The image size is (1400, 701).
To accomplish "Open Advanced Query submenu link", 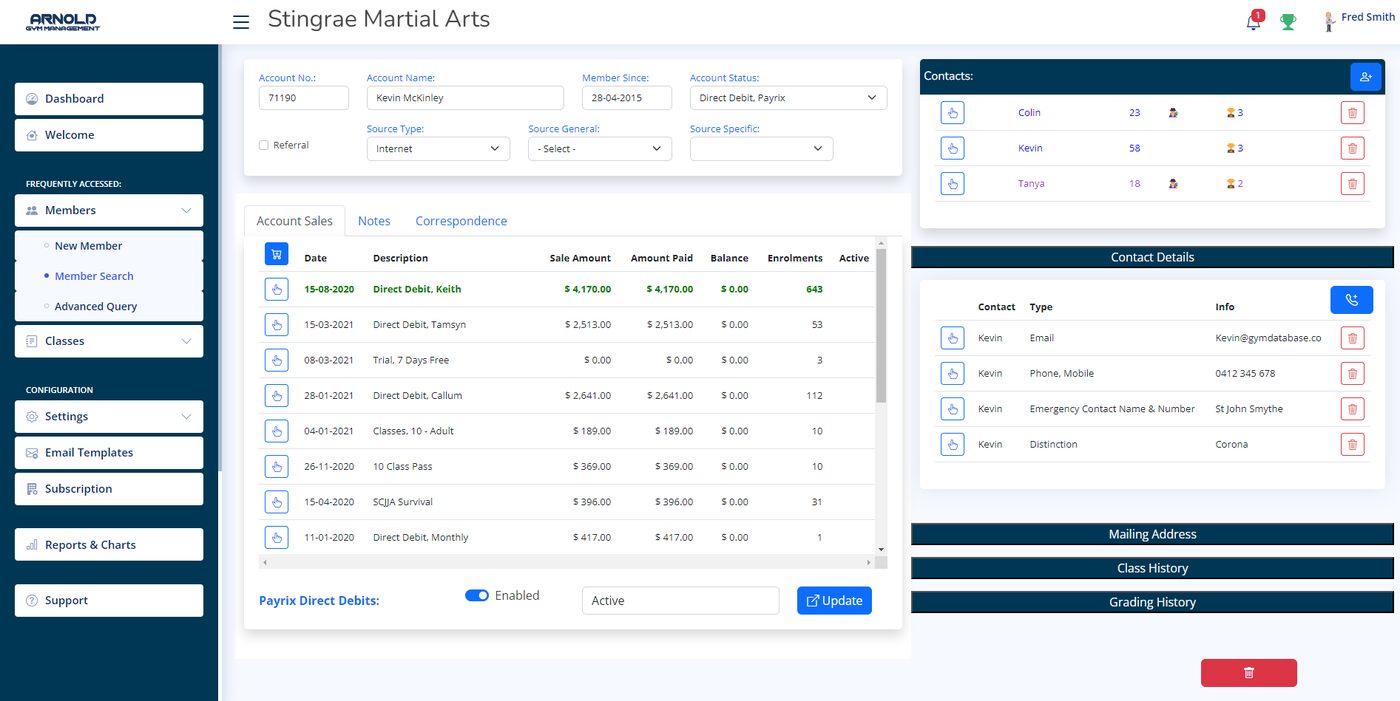I will pyautogui.click(x=96, y=306).
